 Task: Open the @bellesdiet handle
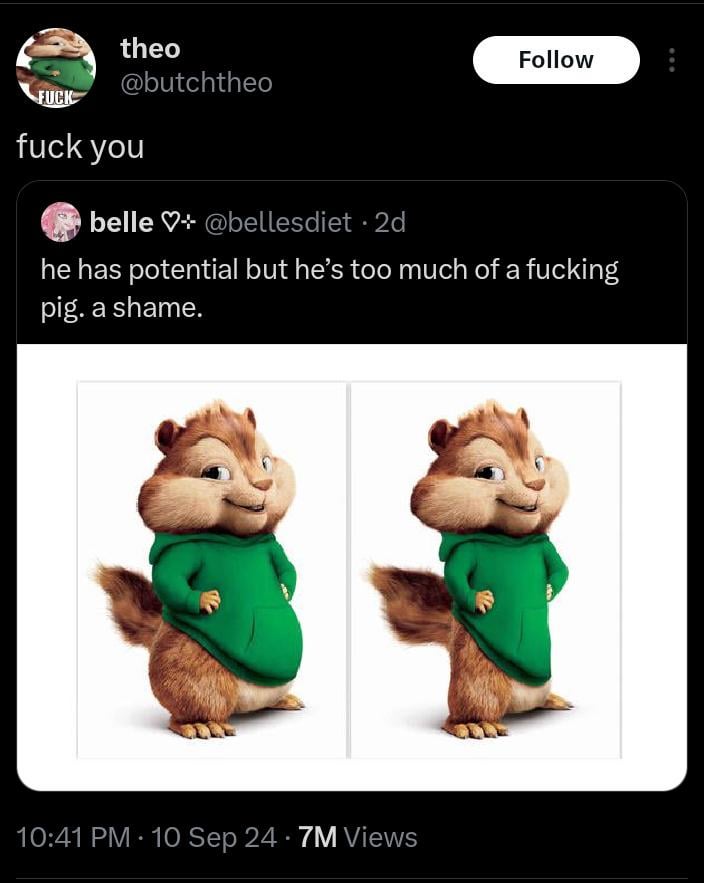point(278,222)
